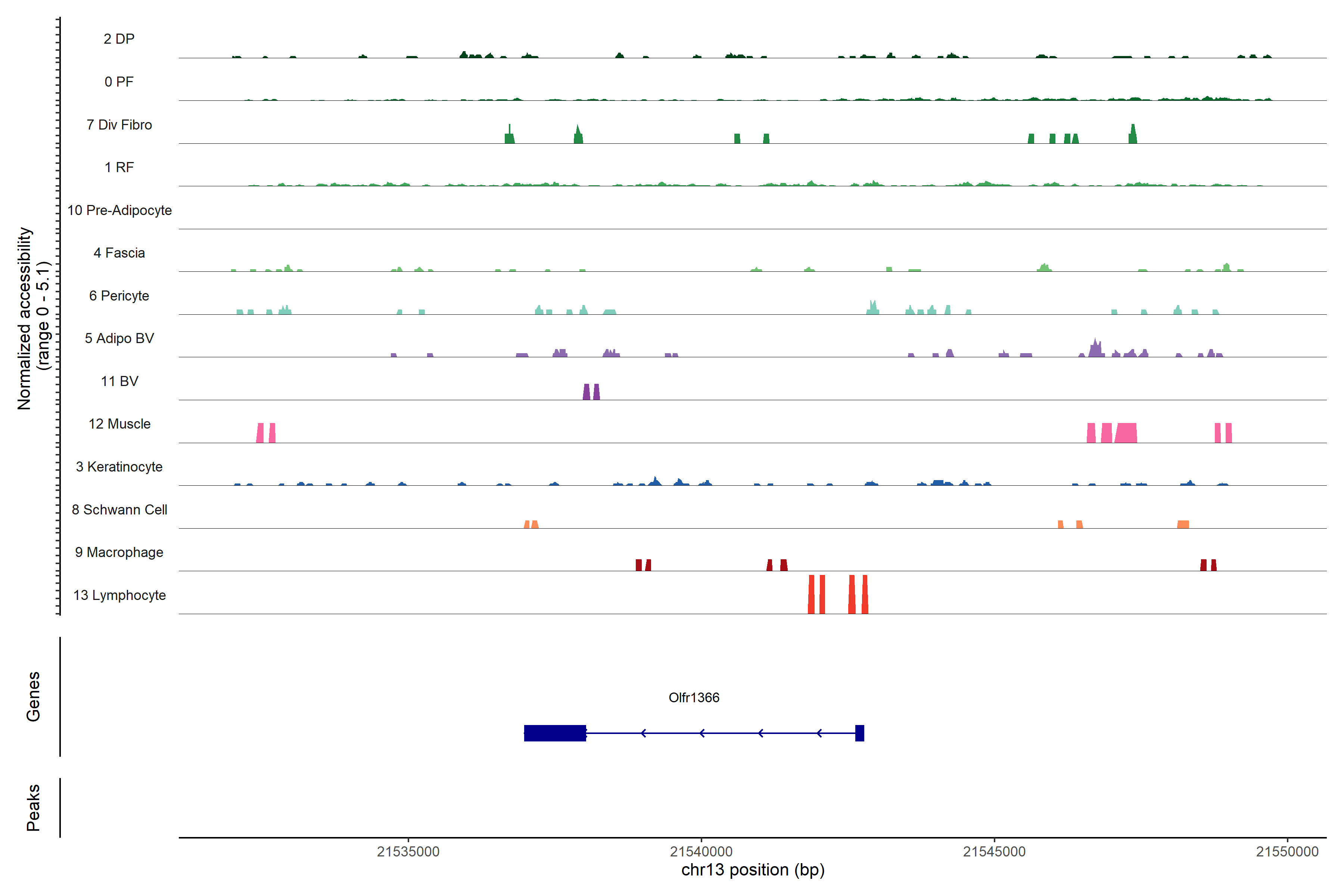The image size is (1344, 896).
Task: Click the chr13 position (bp) axis title
Action: pos(753,870)
